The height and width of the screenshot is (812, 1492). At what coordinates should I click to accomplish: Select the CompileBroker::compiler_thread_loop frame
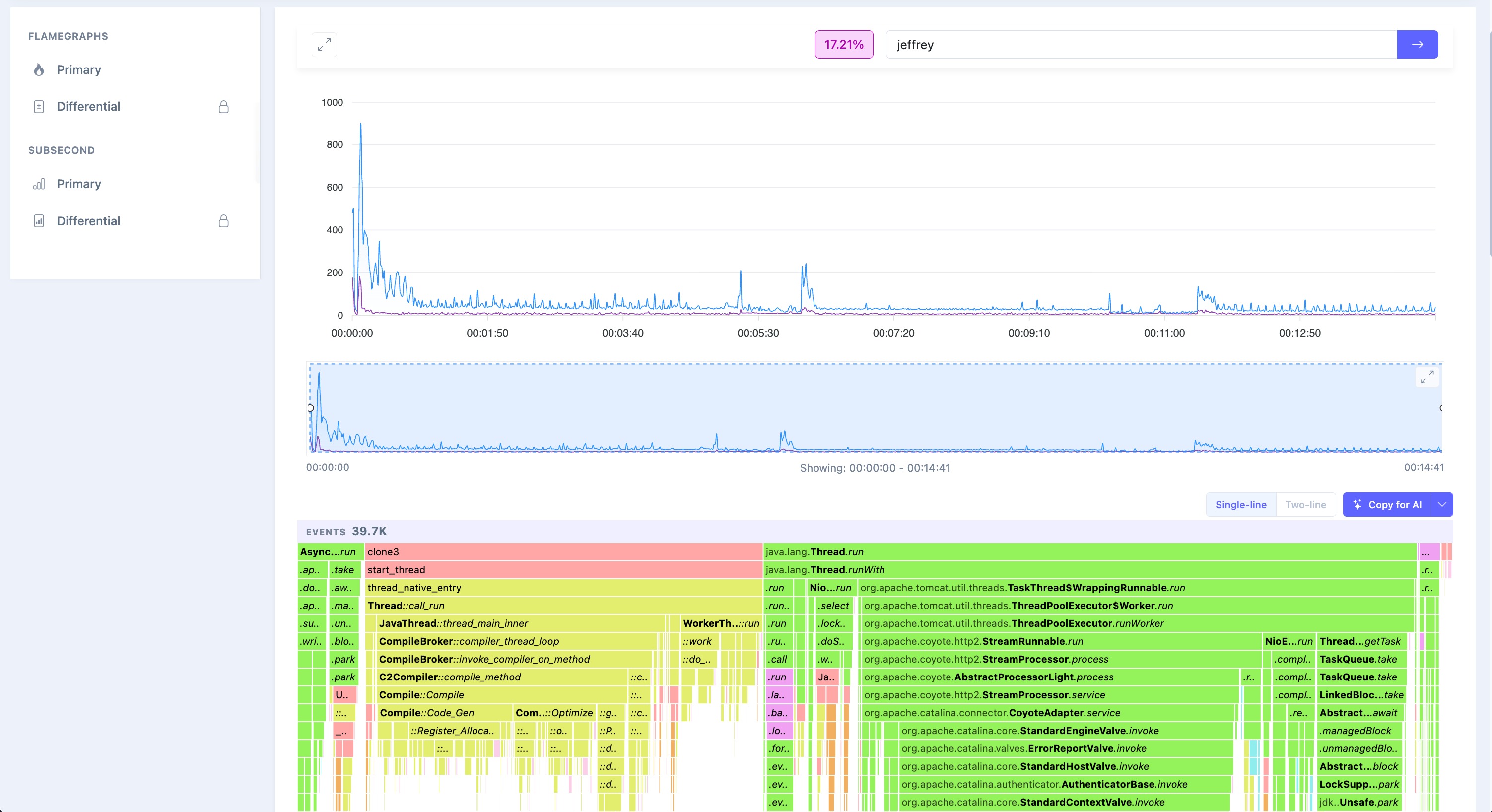tap(517, 642)
